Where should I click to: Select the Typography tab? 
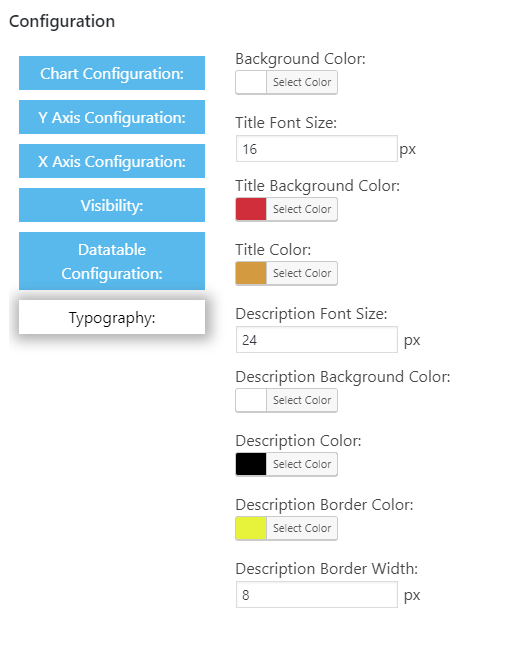tap(112, 317)
